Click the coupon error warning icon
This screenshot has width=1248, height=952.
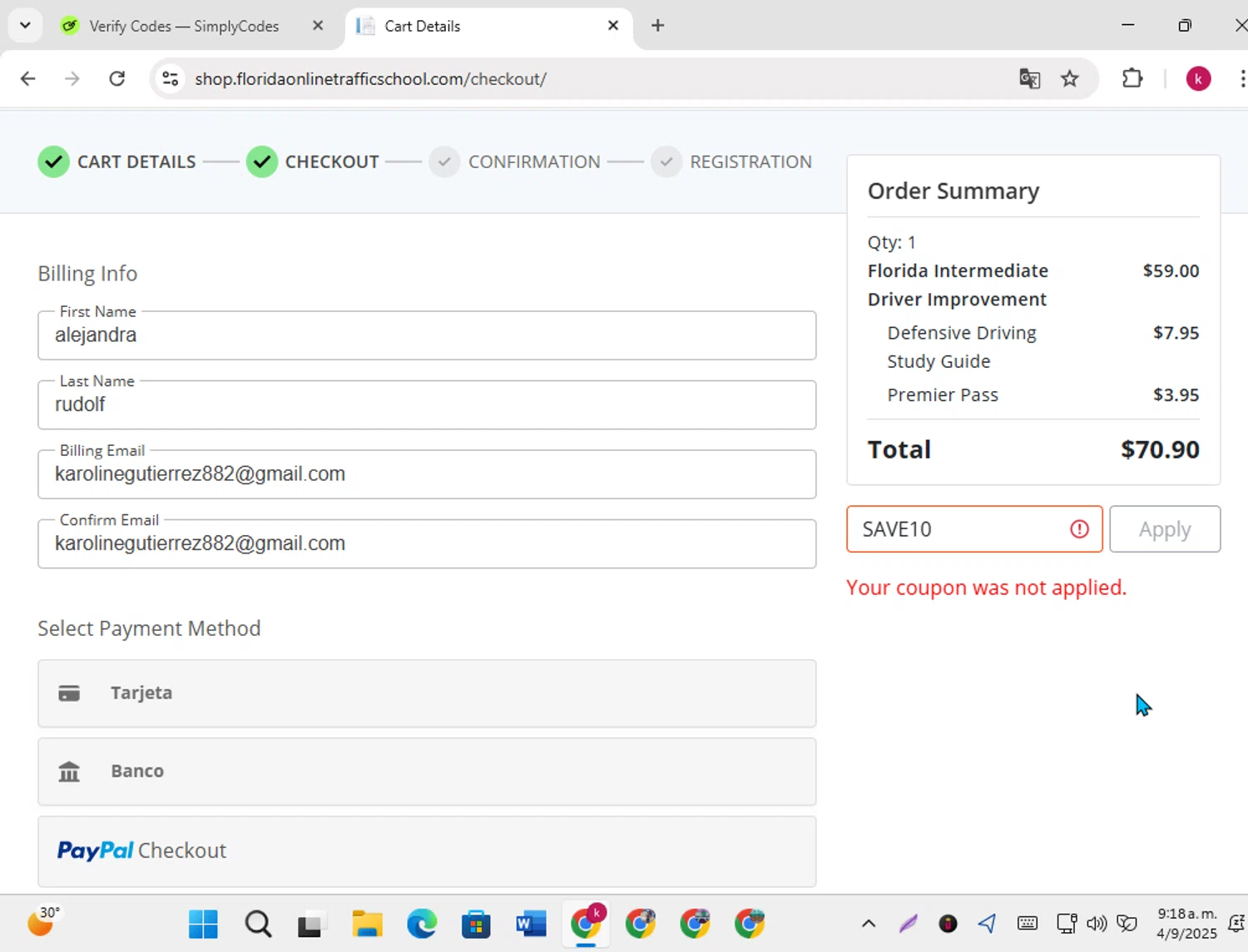pos(1079,529)
